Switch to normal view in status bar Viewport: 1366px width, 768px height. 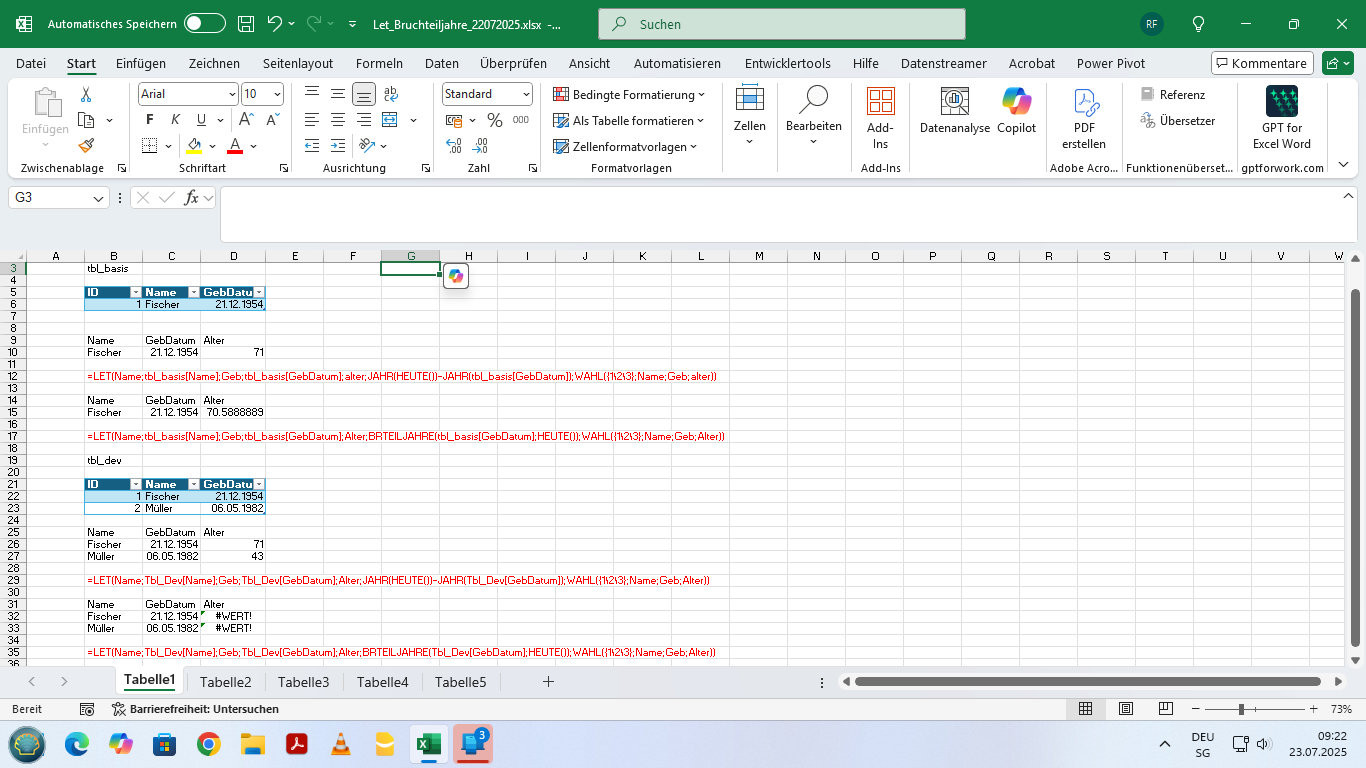tap(1085, 709)
